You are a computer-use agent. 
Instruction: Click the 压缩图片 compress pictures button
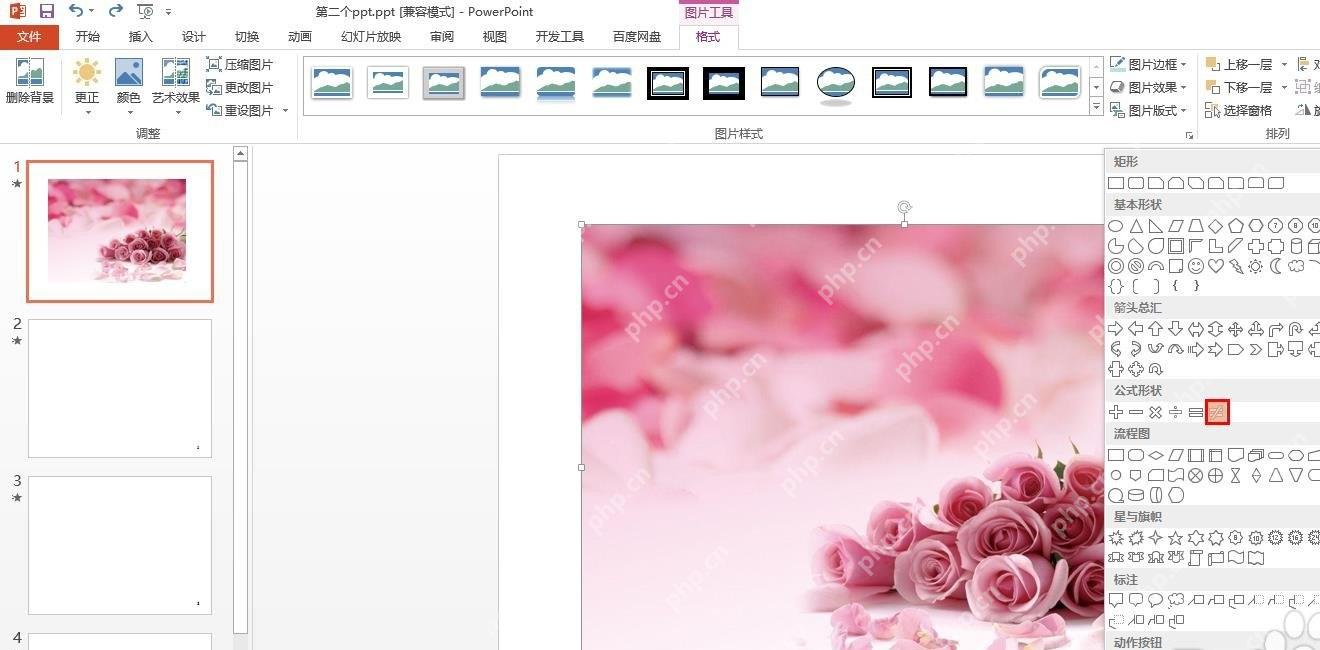(240, 64)
